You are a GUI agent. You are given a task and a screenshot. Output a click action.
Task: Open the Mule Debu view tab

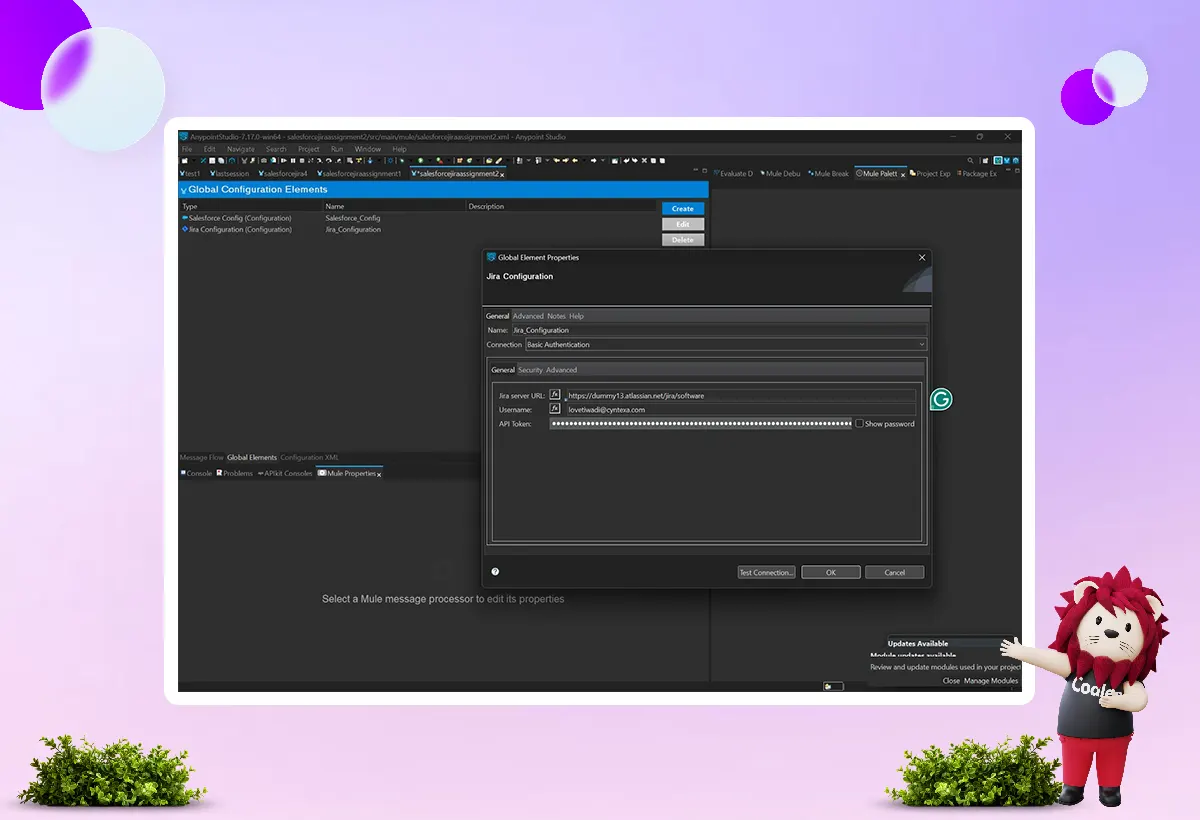[x=780, y=174]
